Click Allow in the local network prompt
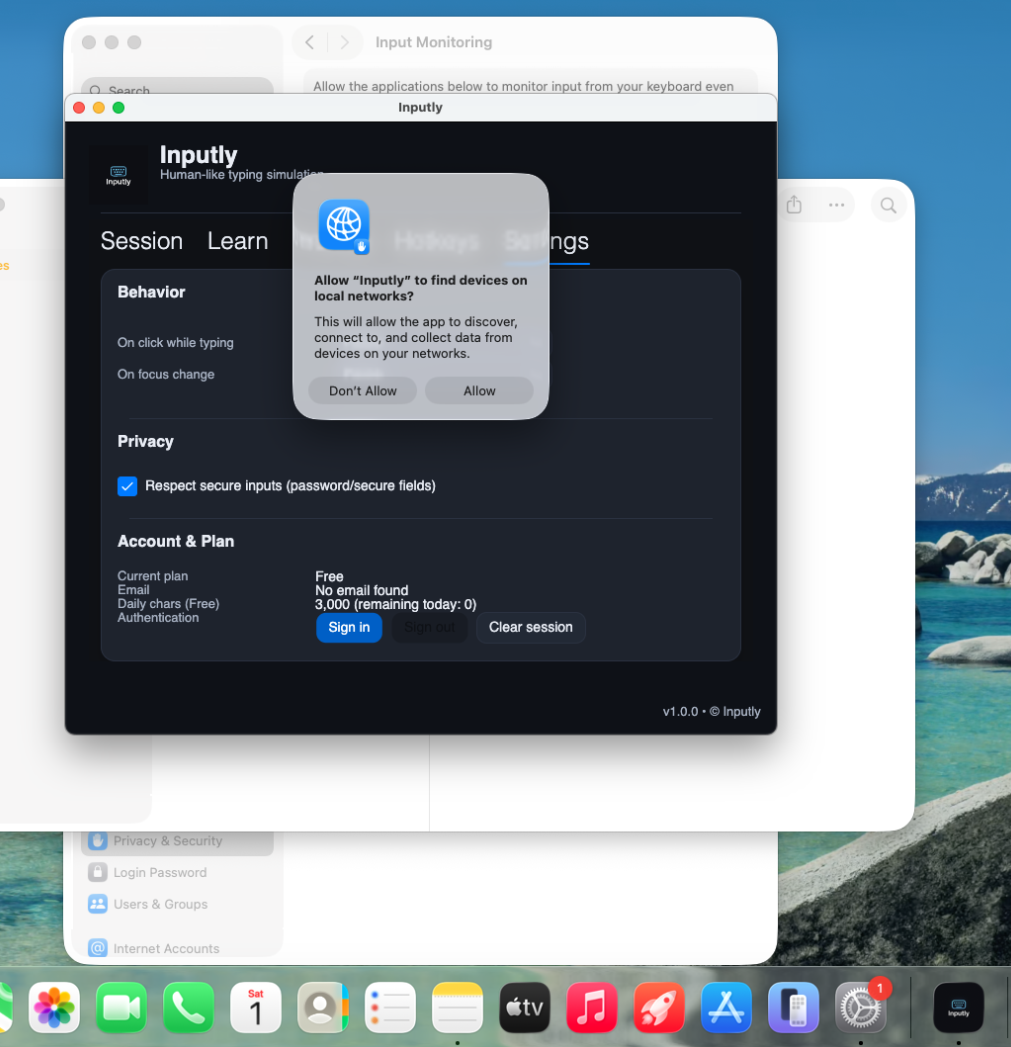The height and width of the screenshot is (1047, 1011). pos(479,391)
